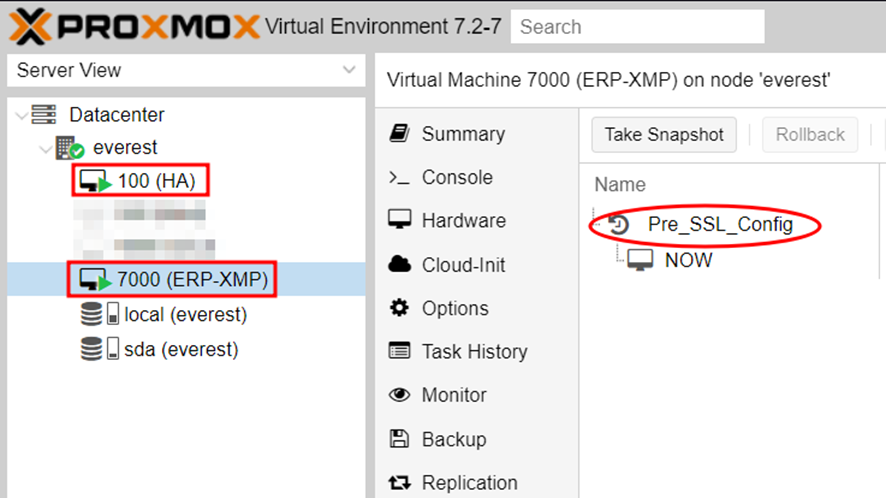Click the running VM icon for 7000
This screenshot has width=886, height=498.
[x=95, y=279]
